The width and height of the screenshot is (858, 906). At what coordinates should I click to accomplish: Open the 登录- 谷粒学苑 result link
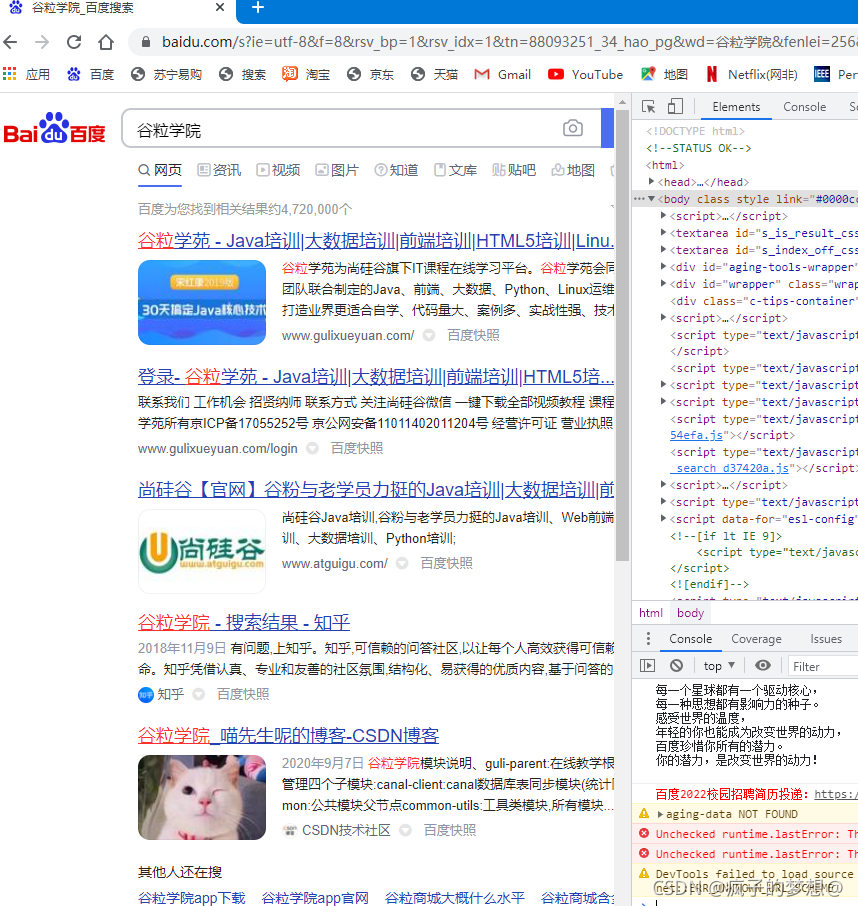pos(376,377)
